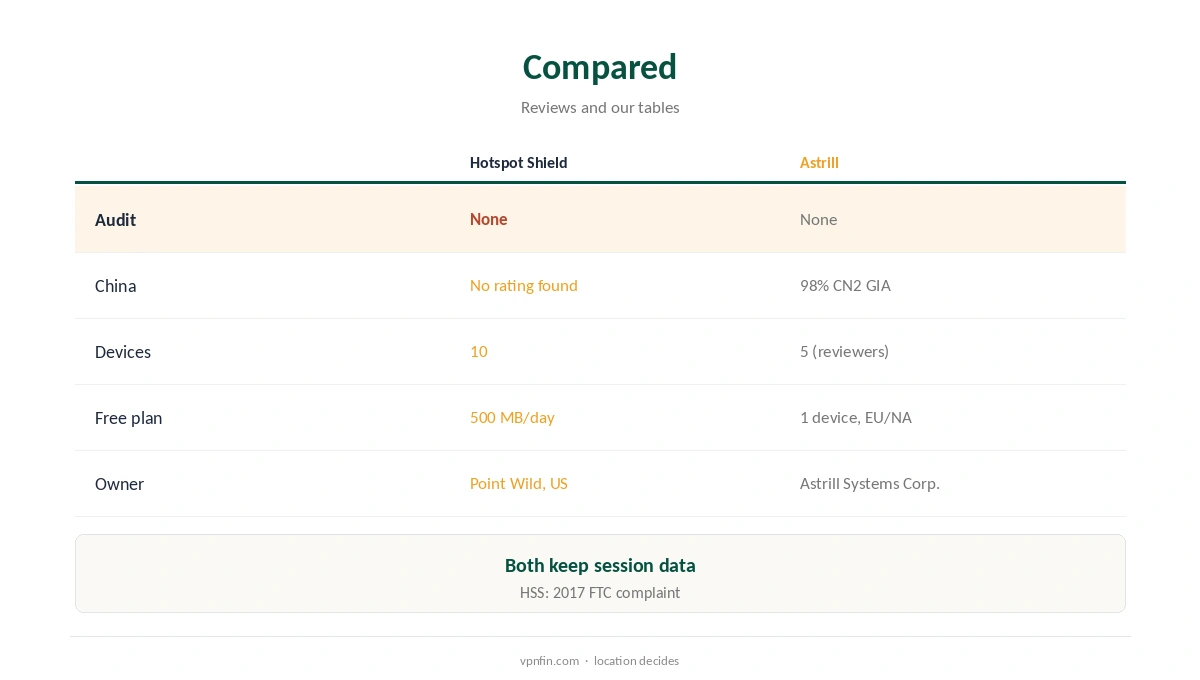Click the 'No rating found' cell
Screen dimensions: 1200x680
(x=523, y=285)
